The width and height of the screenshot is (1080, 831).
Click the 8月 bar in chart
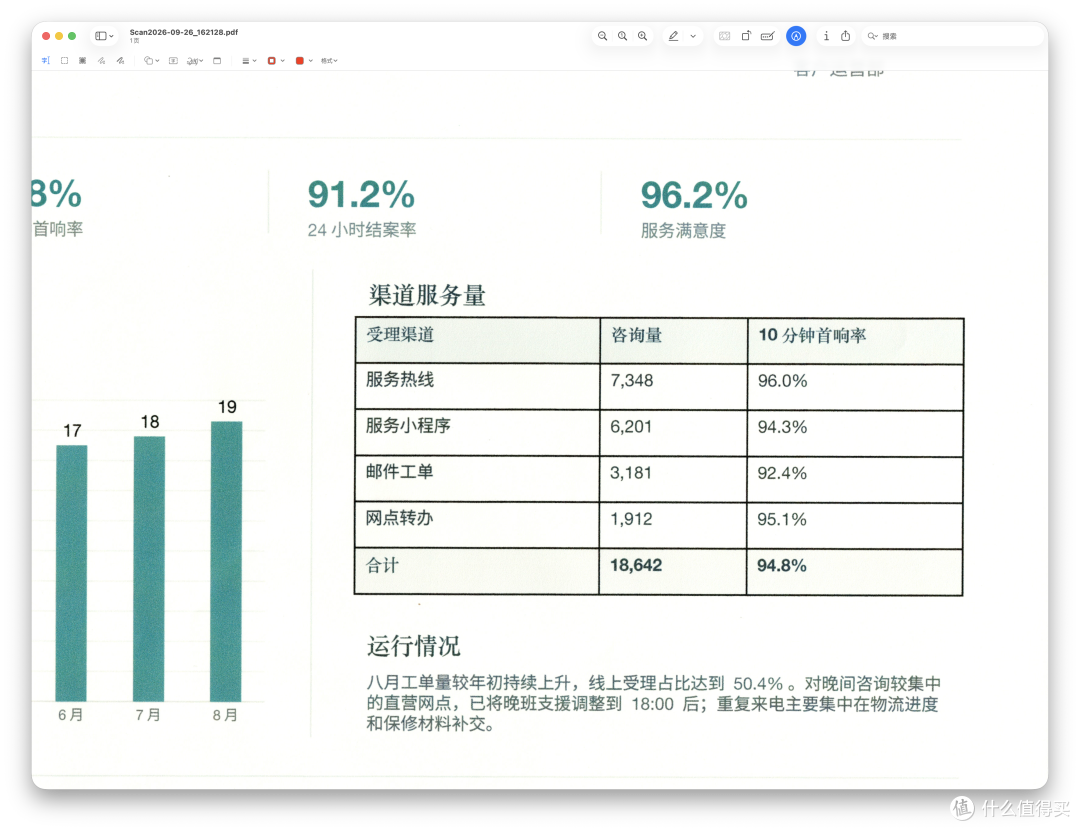pos(226,562)
